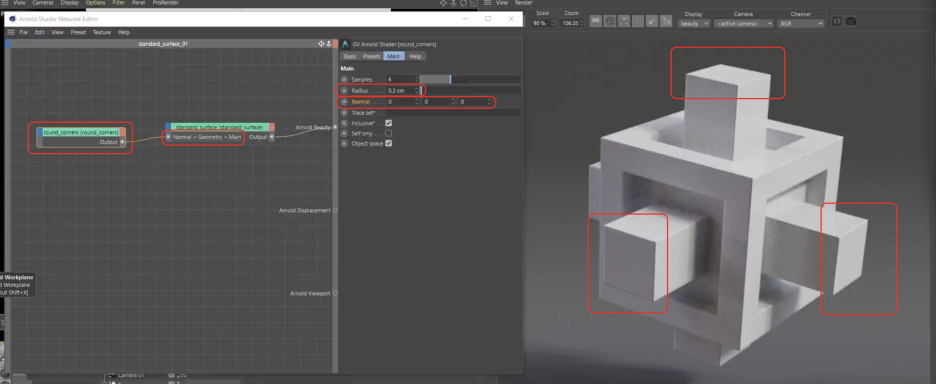Screen dimensions: 936x384
Task: Open the IPR window hamburger menu icon
Action: (x=487, y=3)
